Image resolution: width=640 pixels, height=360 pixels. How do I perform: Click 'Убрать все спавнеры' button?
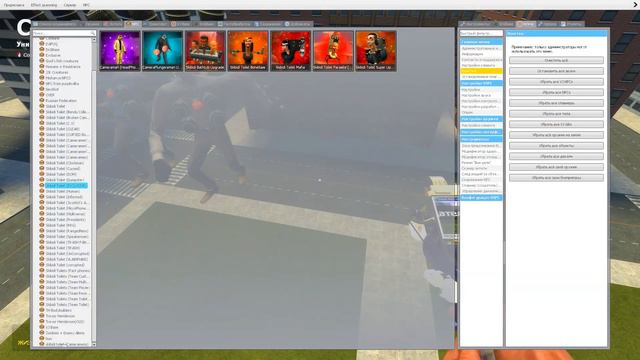point(556,103)
